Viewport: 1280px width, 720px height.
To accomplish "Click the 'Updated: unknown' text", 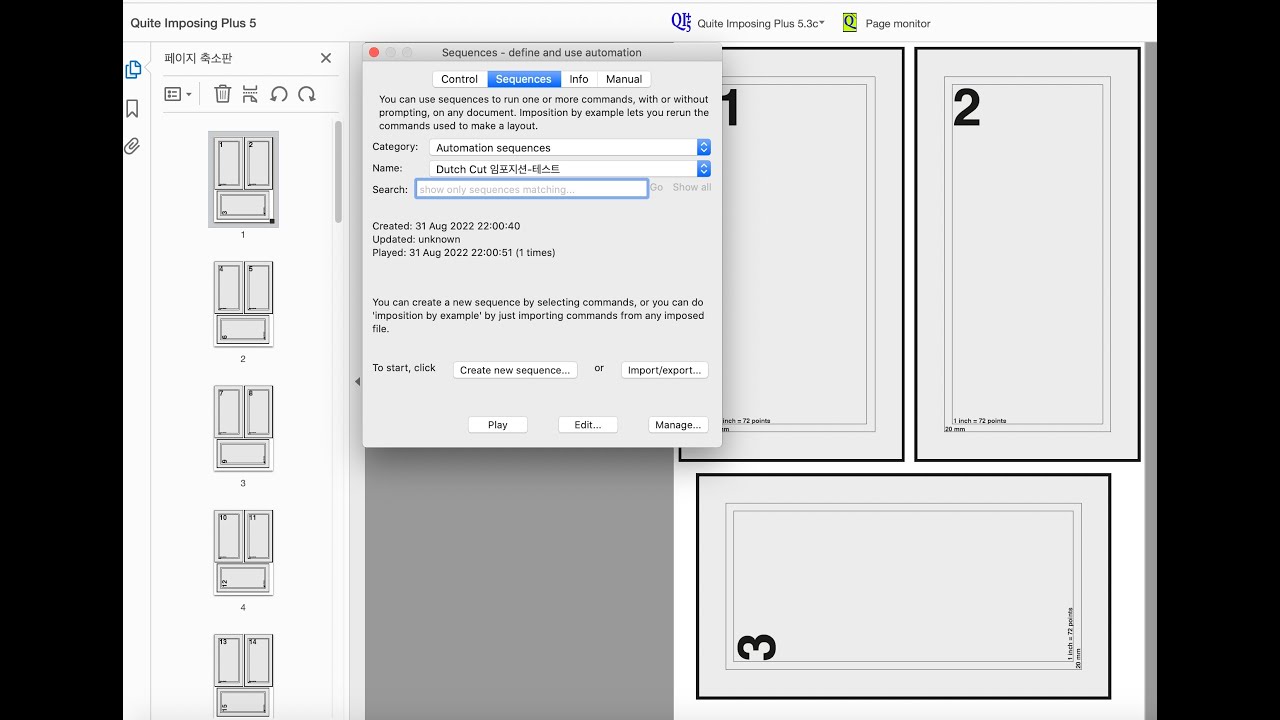I will tap(416, 239).
